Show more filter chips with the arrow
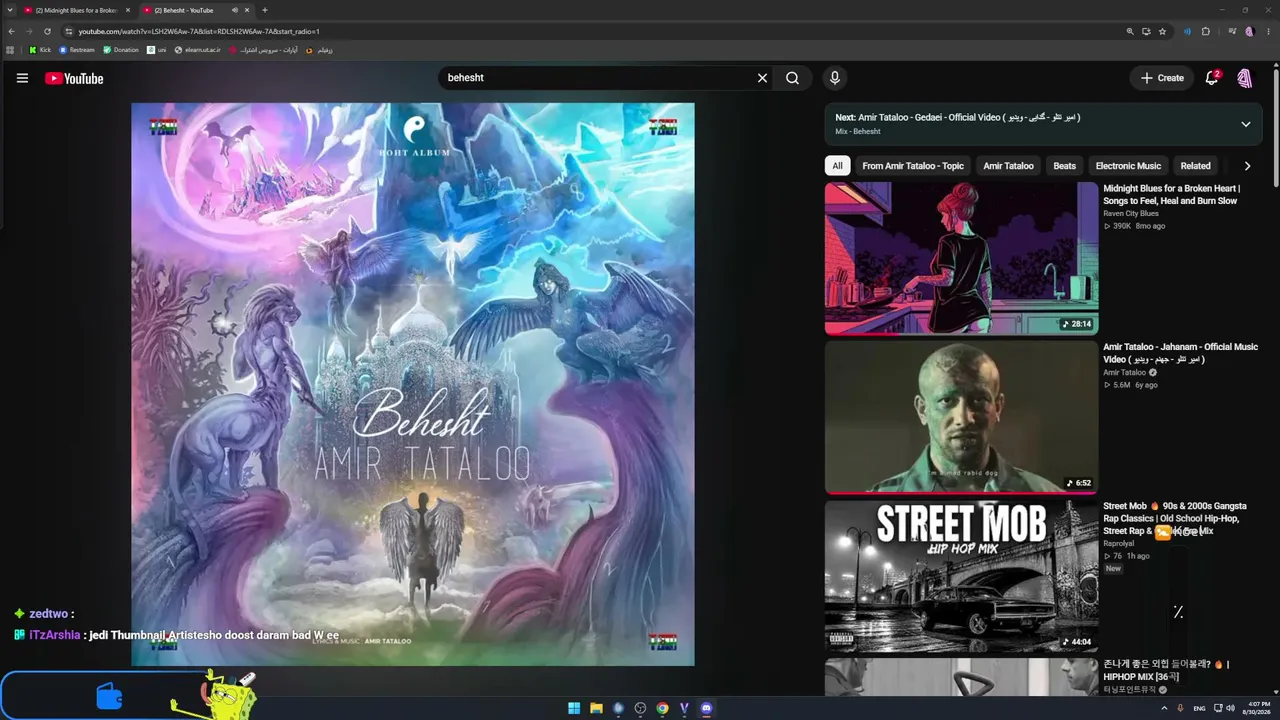Image resolution: width=1280 pixels, height=720 pixels. pos(1247,166)
